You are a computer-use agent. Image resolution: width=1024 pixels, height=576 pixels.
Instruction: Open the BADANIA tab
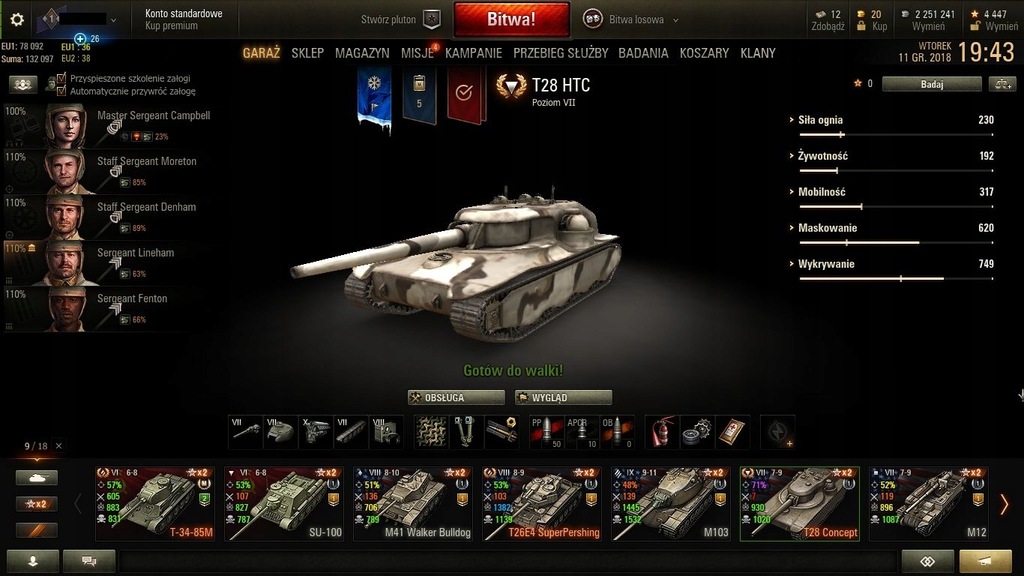pyautogui.click(x=643, y=53)
